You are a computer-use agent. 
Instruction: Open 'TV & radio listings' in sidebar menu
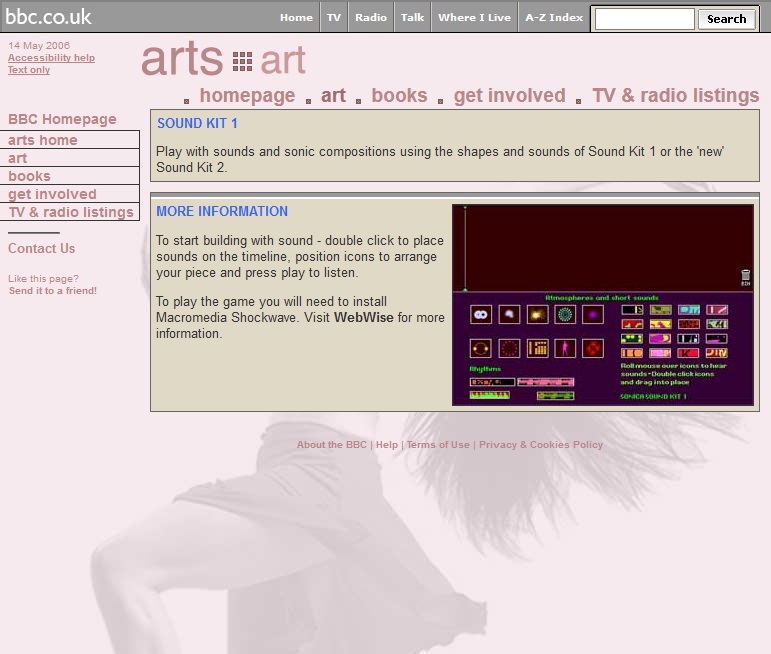click(x=69, y=212)
